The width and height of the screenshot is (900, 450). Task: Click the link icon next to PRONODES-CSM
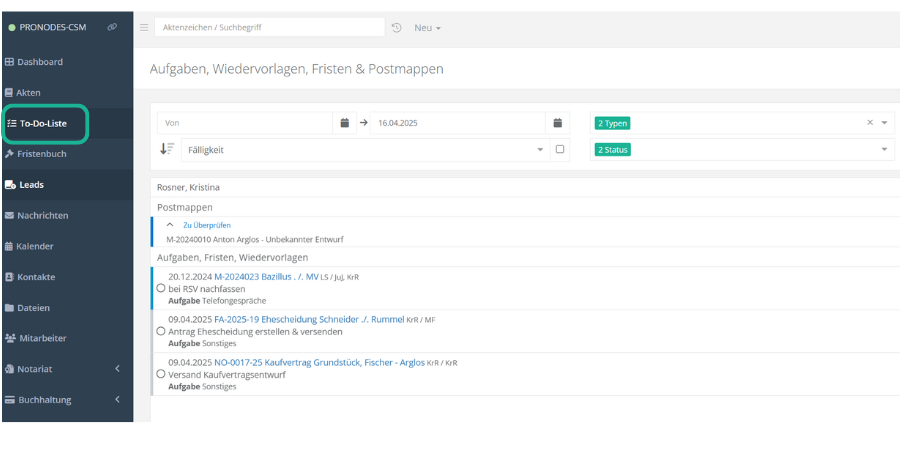tap(112, 27)
